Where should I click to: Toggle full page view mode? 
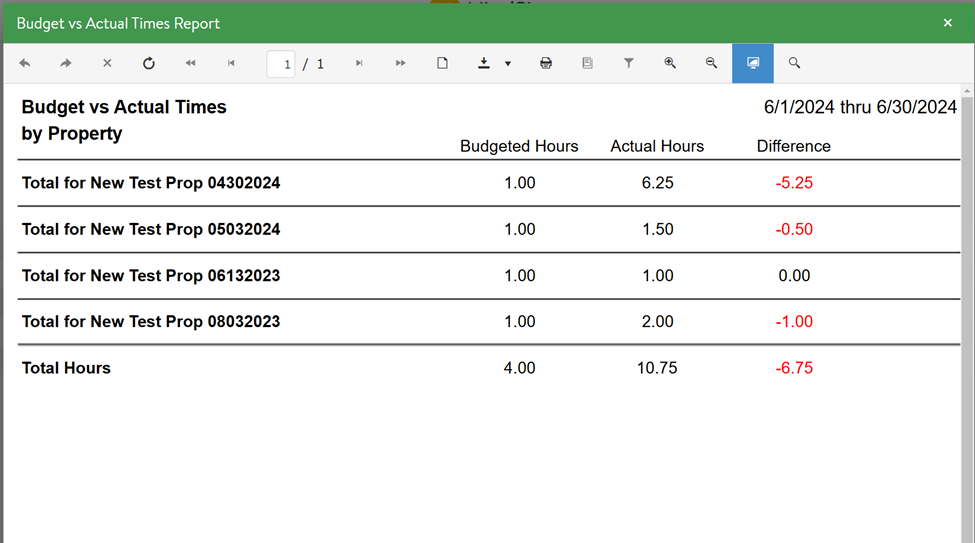pyautogui.click(x=752, y=63)
